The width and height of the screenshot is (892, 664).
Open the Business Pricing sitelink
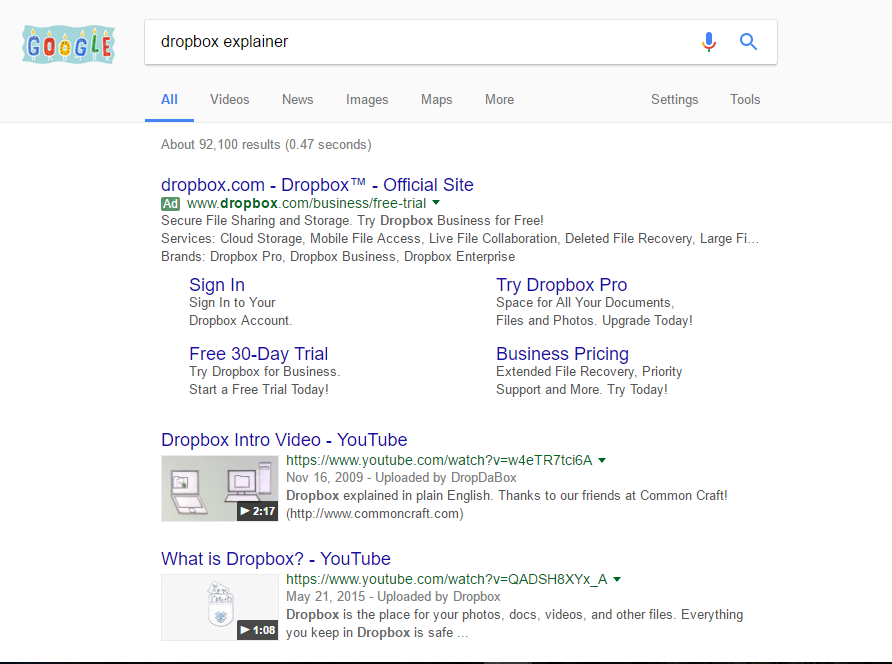pos(563,354)
